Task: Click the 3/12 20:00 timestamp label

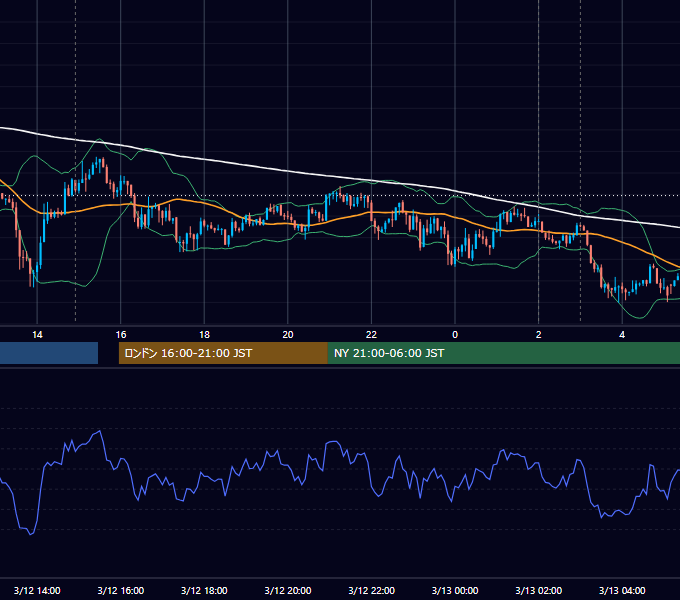Action: pyautogui.click(x=288, y=590)
